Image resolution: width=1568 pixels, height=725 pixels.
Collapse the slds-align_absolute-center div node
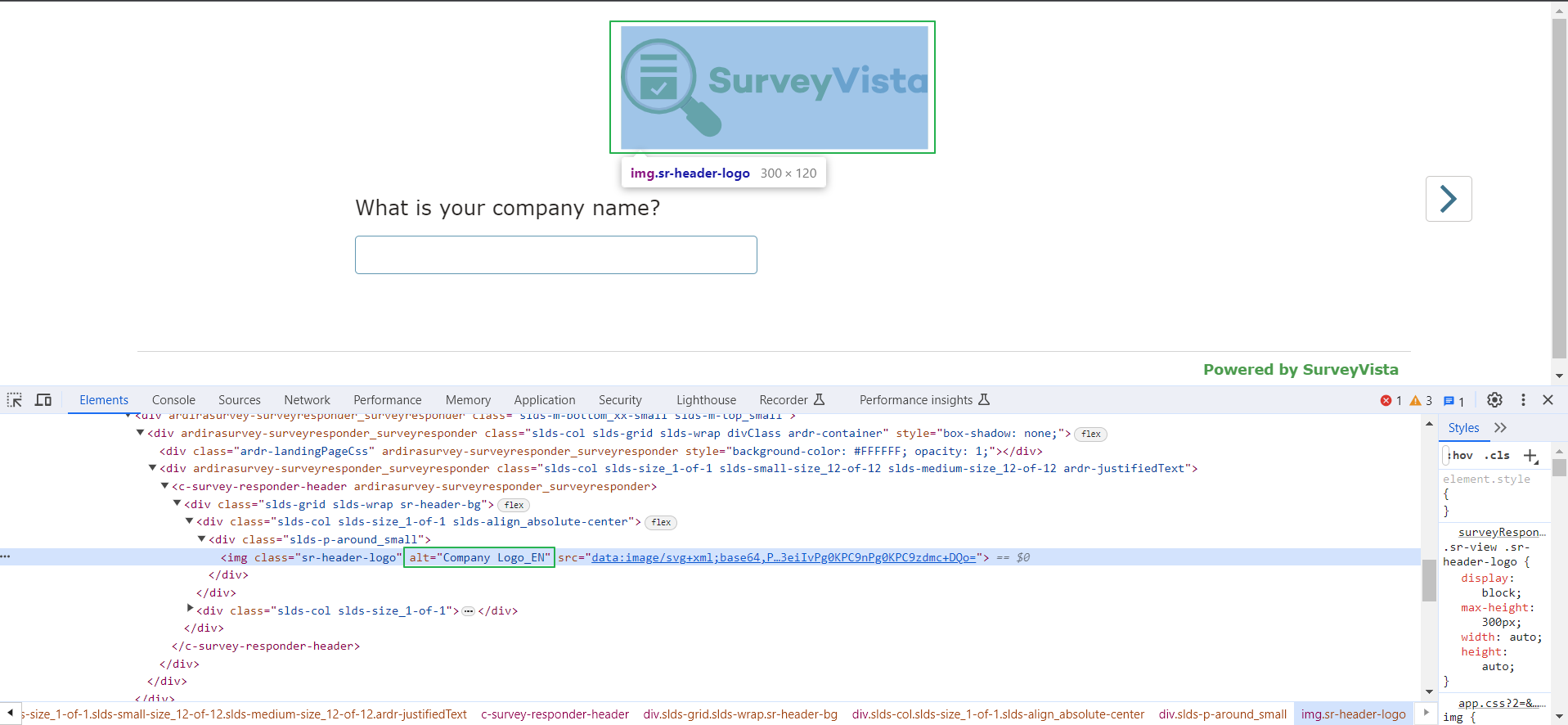(x=189, y=521)
